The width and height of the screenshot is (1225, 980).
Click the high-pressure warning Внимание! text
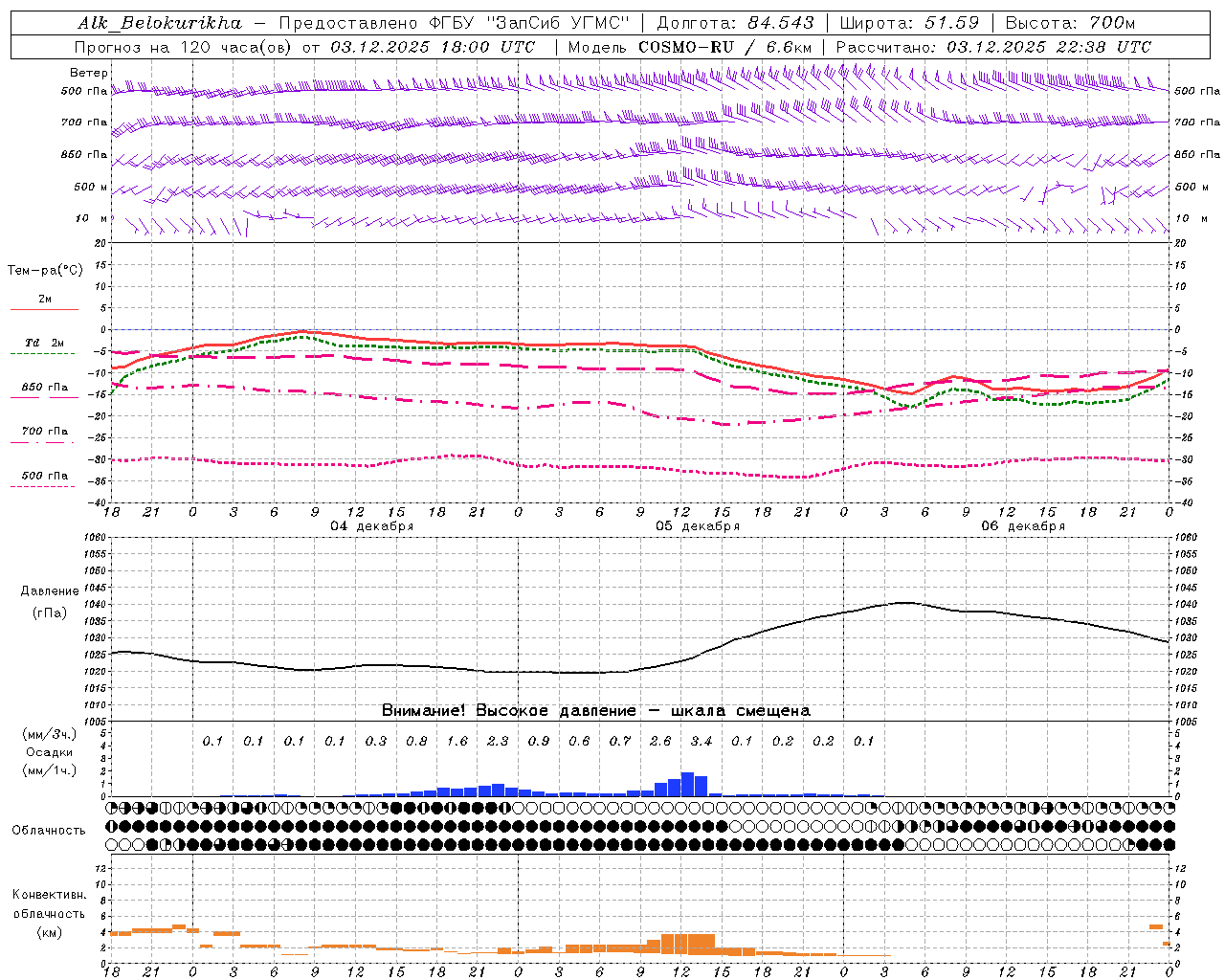(596, 711)
